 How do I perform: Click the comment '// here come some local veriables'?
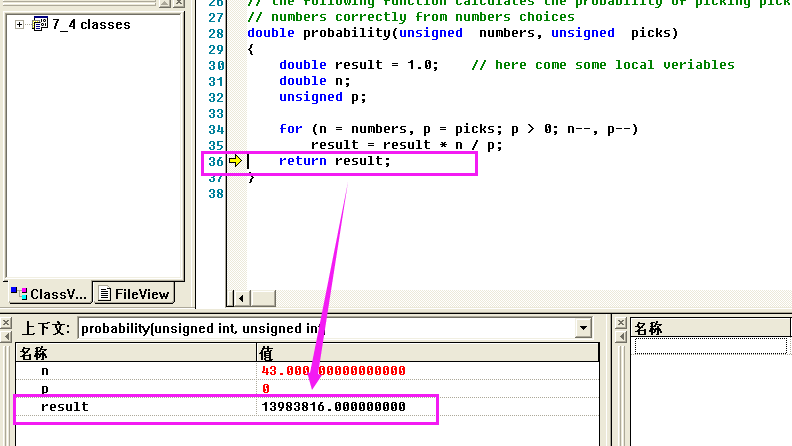(603, 65)
